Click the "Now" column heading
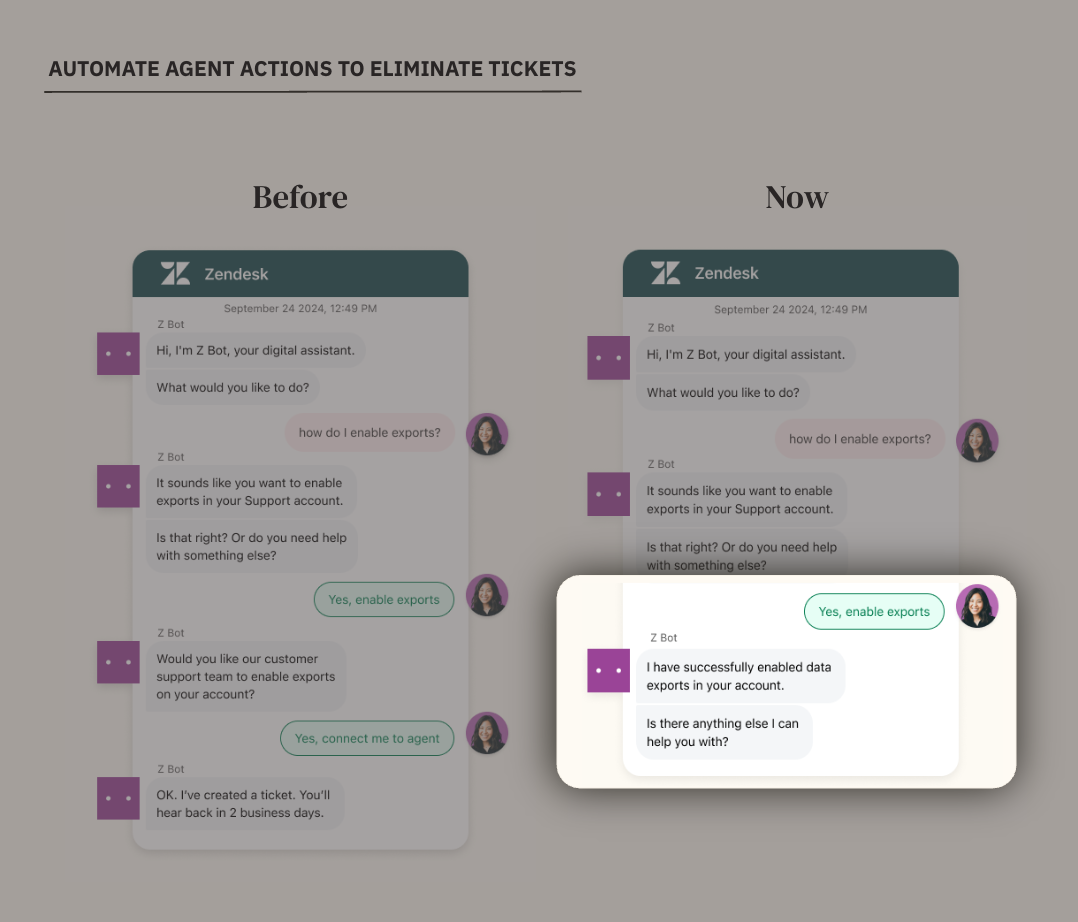Image resolution: width=1078 pixels, height=922 pixels. [797, 197]
